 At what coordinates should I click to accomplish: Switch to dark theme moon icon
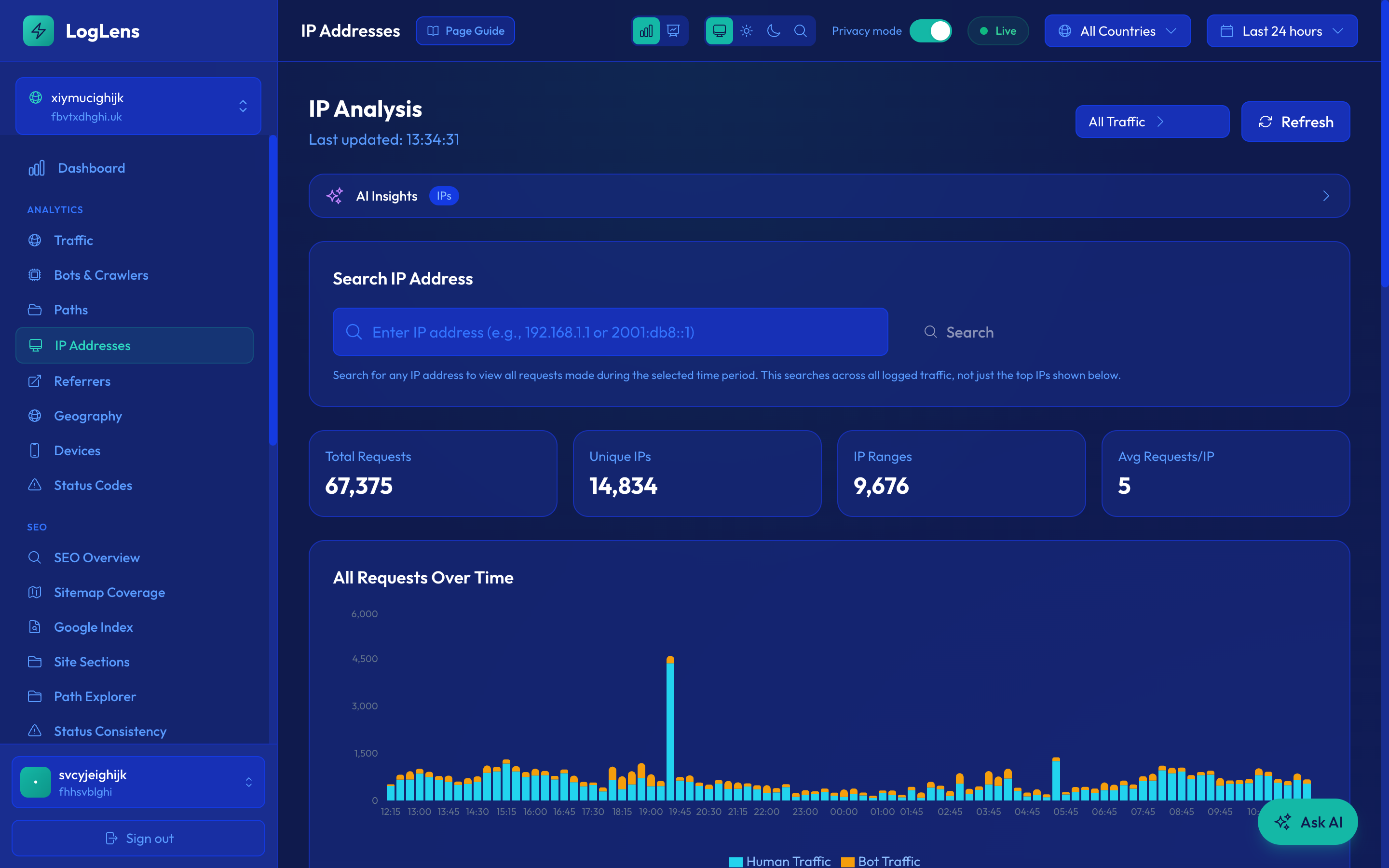[x=774, y=31]
